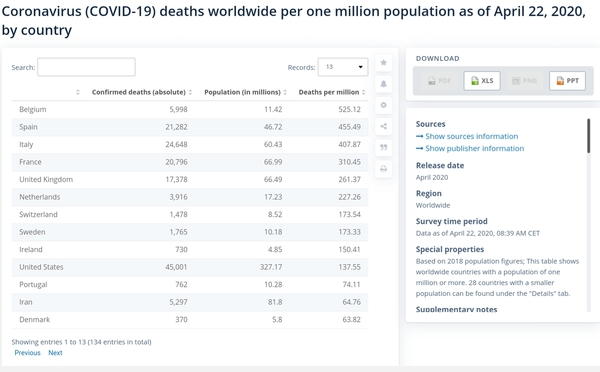The width and height of the screenshot is (600, 372).
Task: Click the Survey time period heading
Action: click(x=452, y=222)
